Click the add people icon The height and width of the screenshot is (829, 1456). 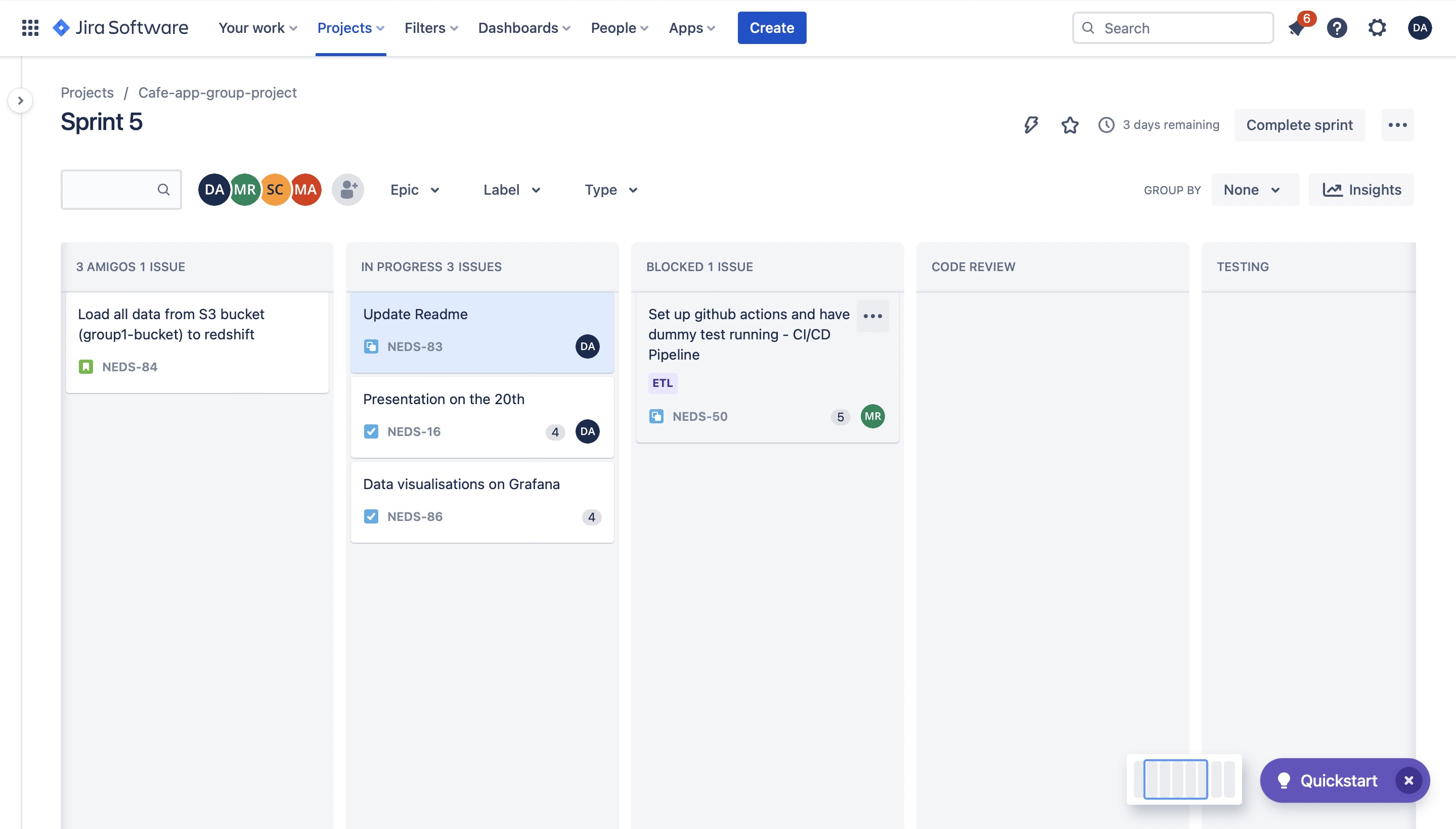click(x=348, y=190)
